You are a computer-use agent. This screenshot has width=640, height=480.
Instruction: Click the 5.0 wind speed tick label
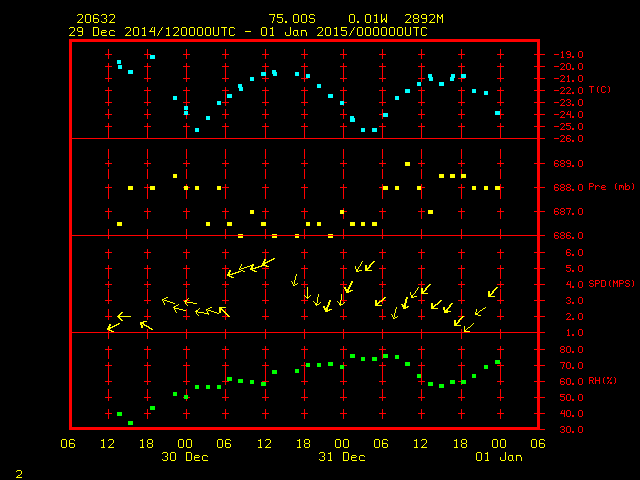574,269
